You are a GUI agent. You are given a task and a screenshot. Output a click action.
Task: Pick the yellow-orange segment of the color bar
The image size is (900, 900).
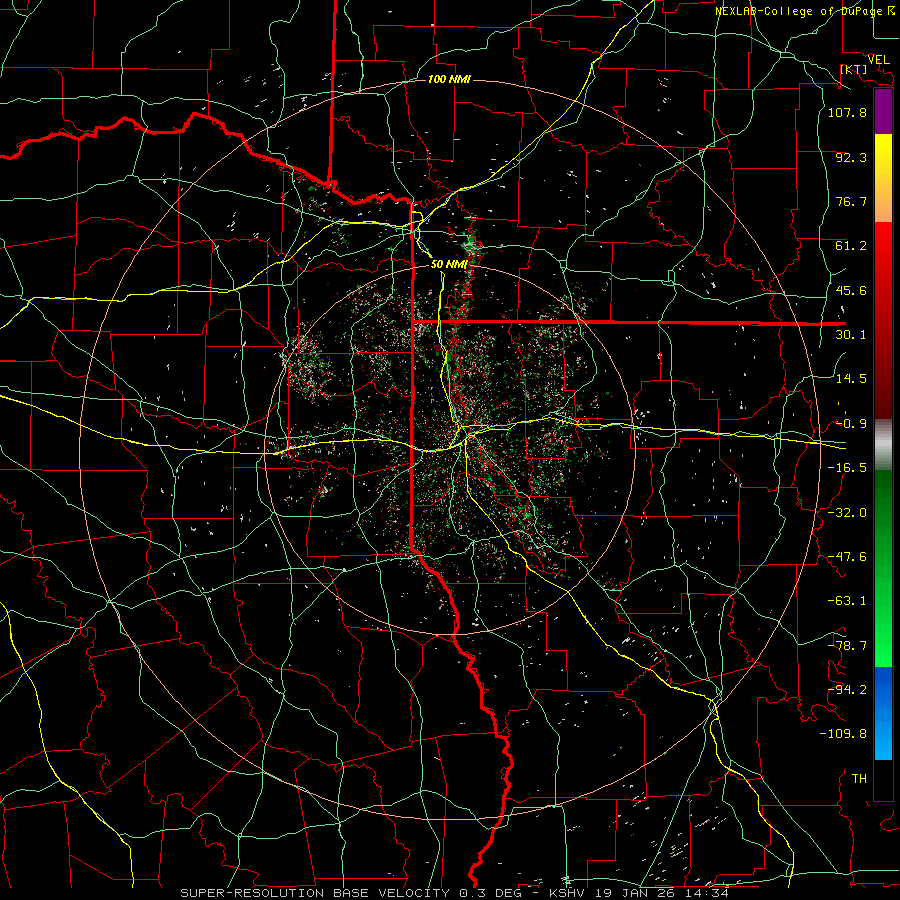(x=883, y=178)
